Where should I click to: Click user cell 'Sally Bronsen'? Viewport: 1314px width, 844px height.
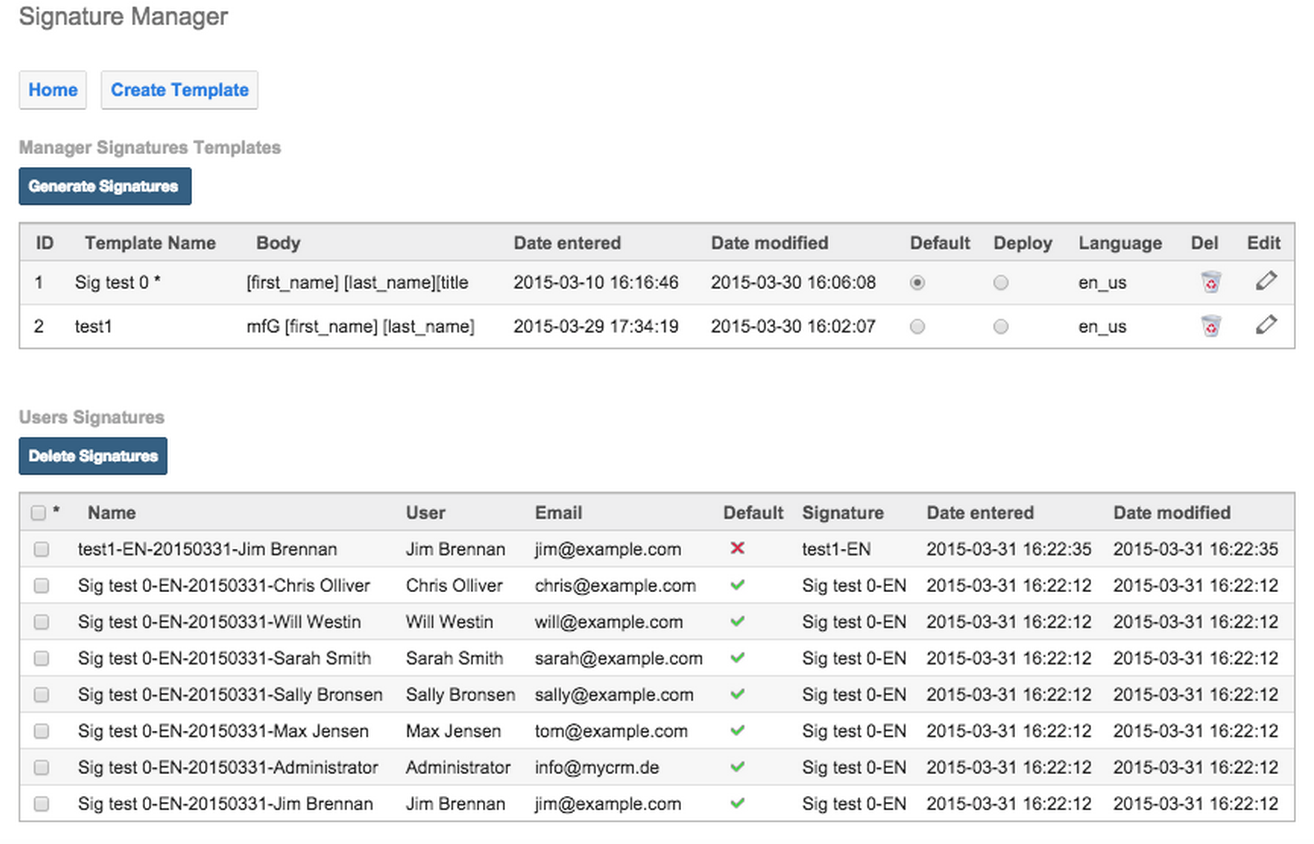(461, 695)
